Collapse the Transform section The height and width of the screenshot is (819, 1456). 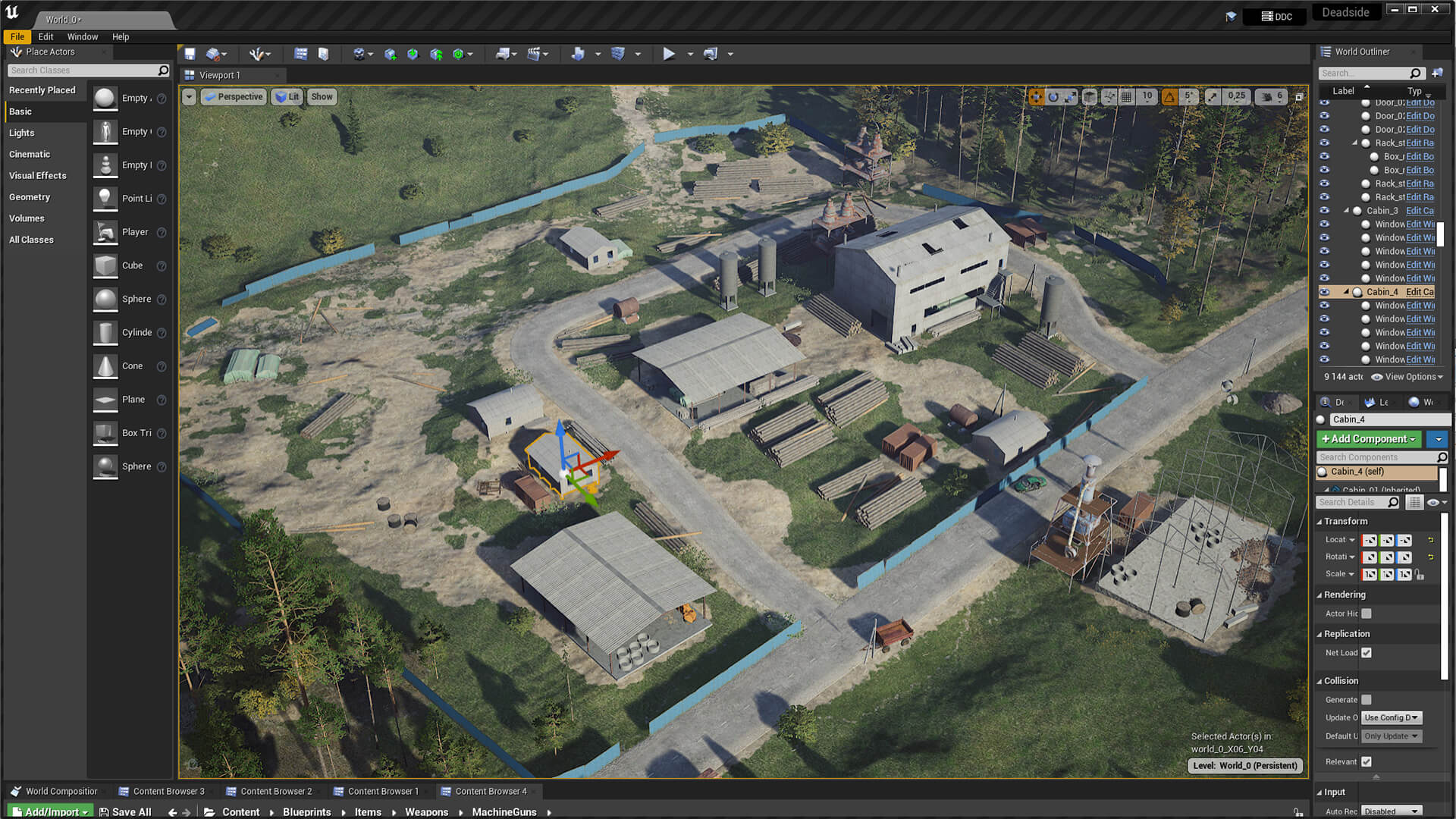[1319, 522]
